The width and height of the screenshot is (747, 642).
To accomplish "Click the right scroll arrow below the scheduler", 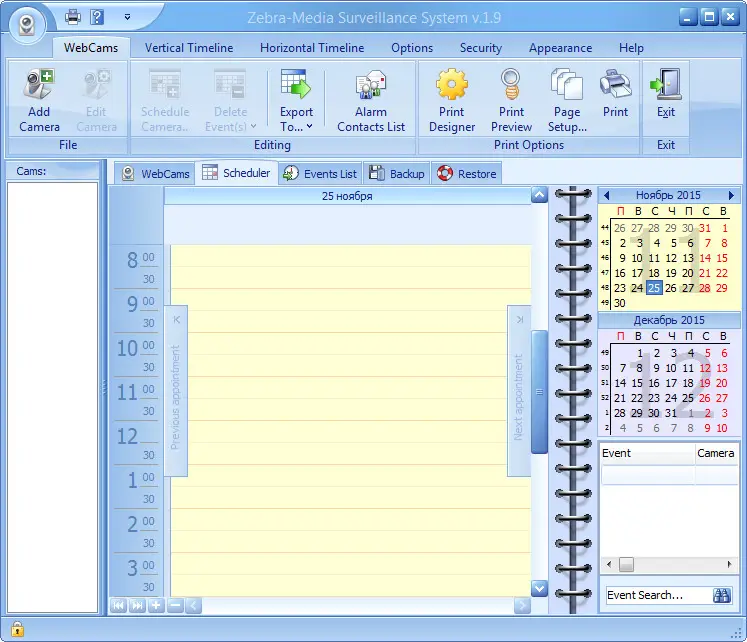I will click(522, 605).
